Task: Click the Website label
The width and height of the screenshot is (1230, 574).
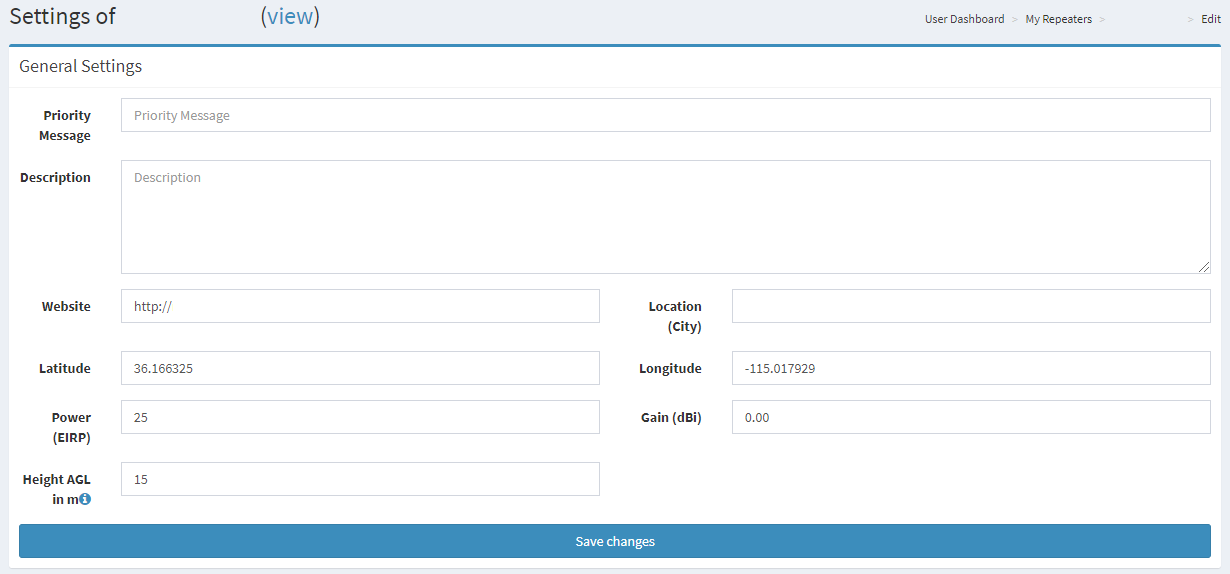Action: [x=66, y=306]
